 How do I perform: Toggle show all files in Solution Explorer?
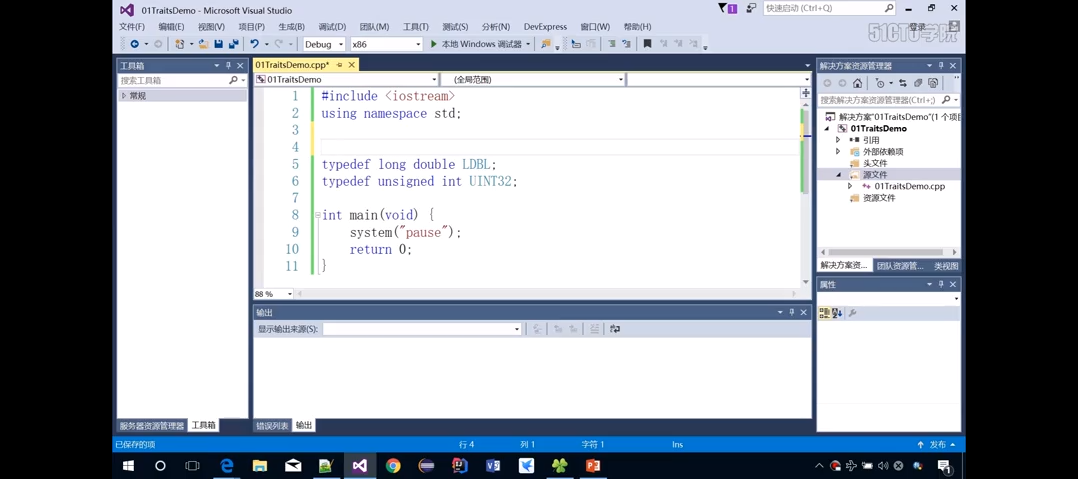(933, 83)
